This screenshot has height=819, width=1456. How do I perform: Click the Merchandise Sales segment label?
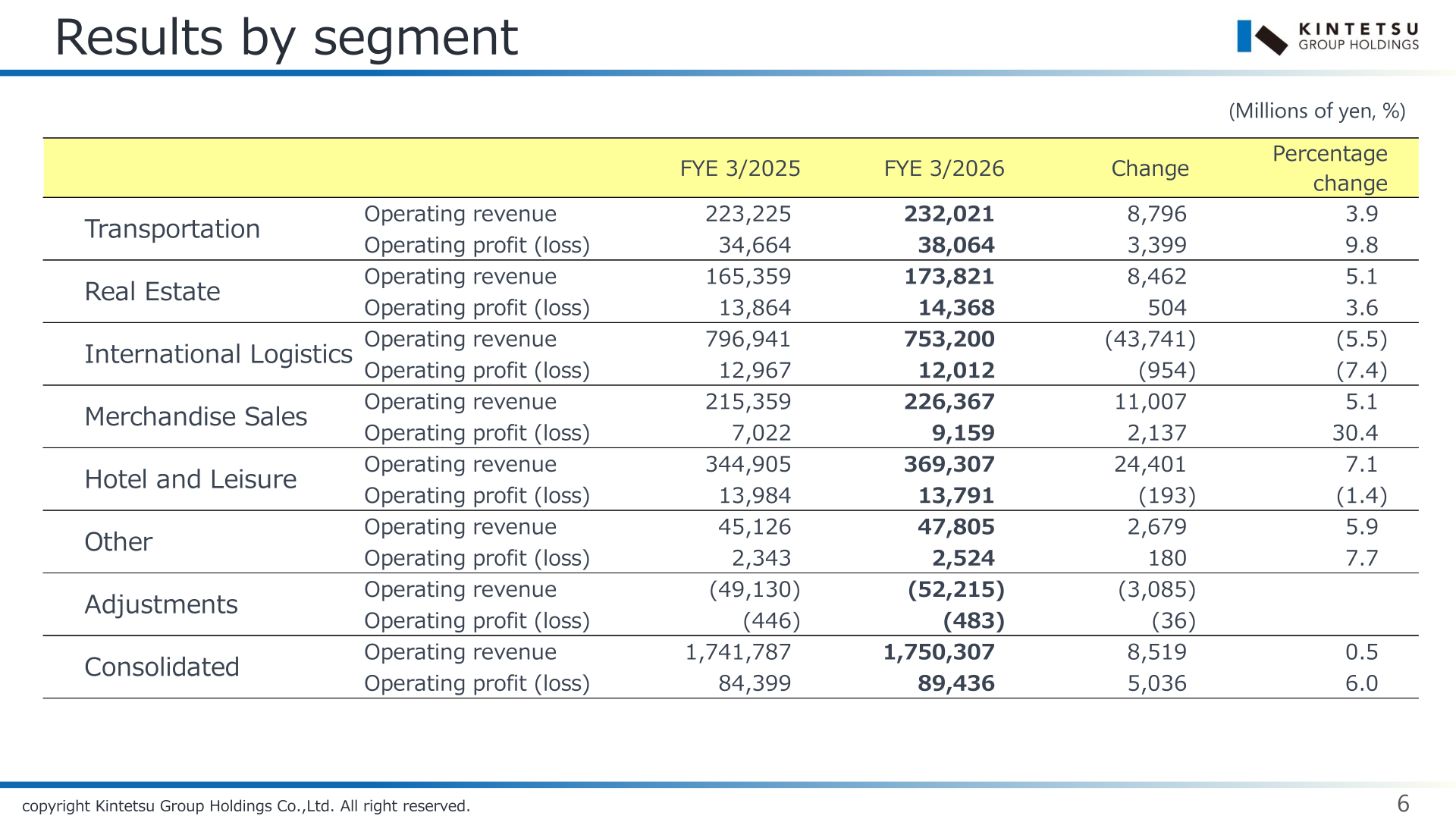196,417
